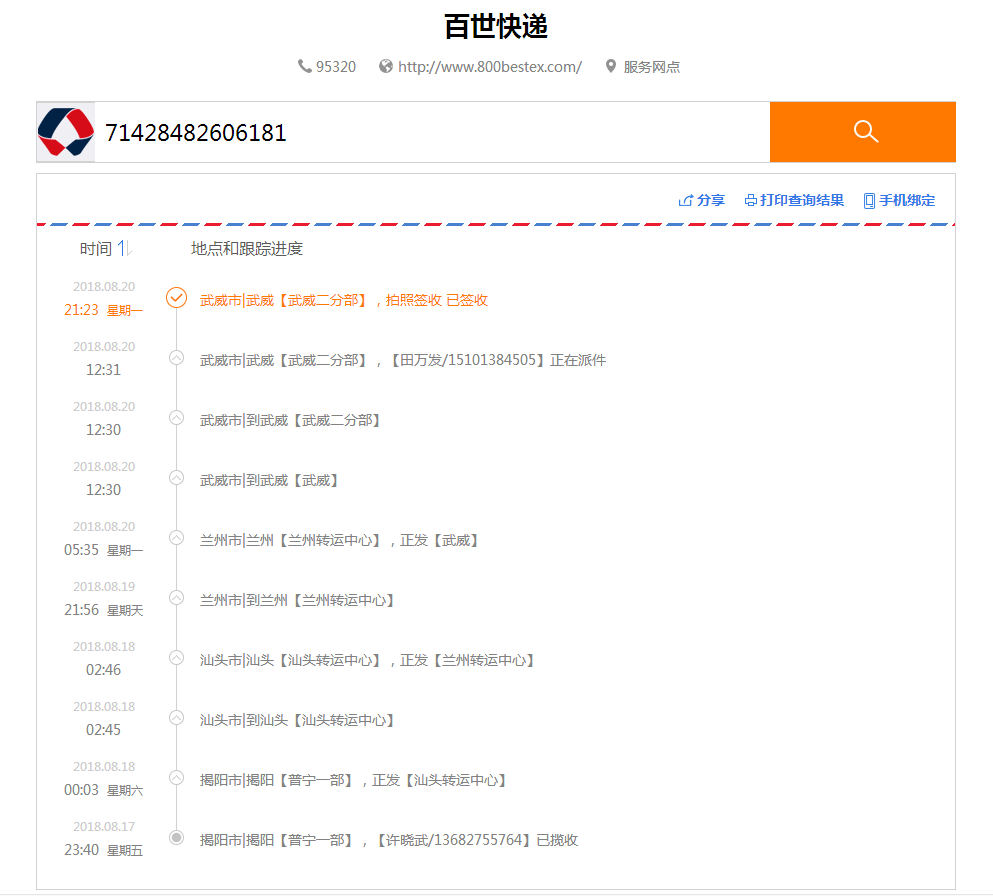Click the 02:46 timestamp
The width and height of the screenshot is (993, 896).
tap(103, 670)
